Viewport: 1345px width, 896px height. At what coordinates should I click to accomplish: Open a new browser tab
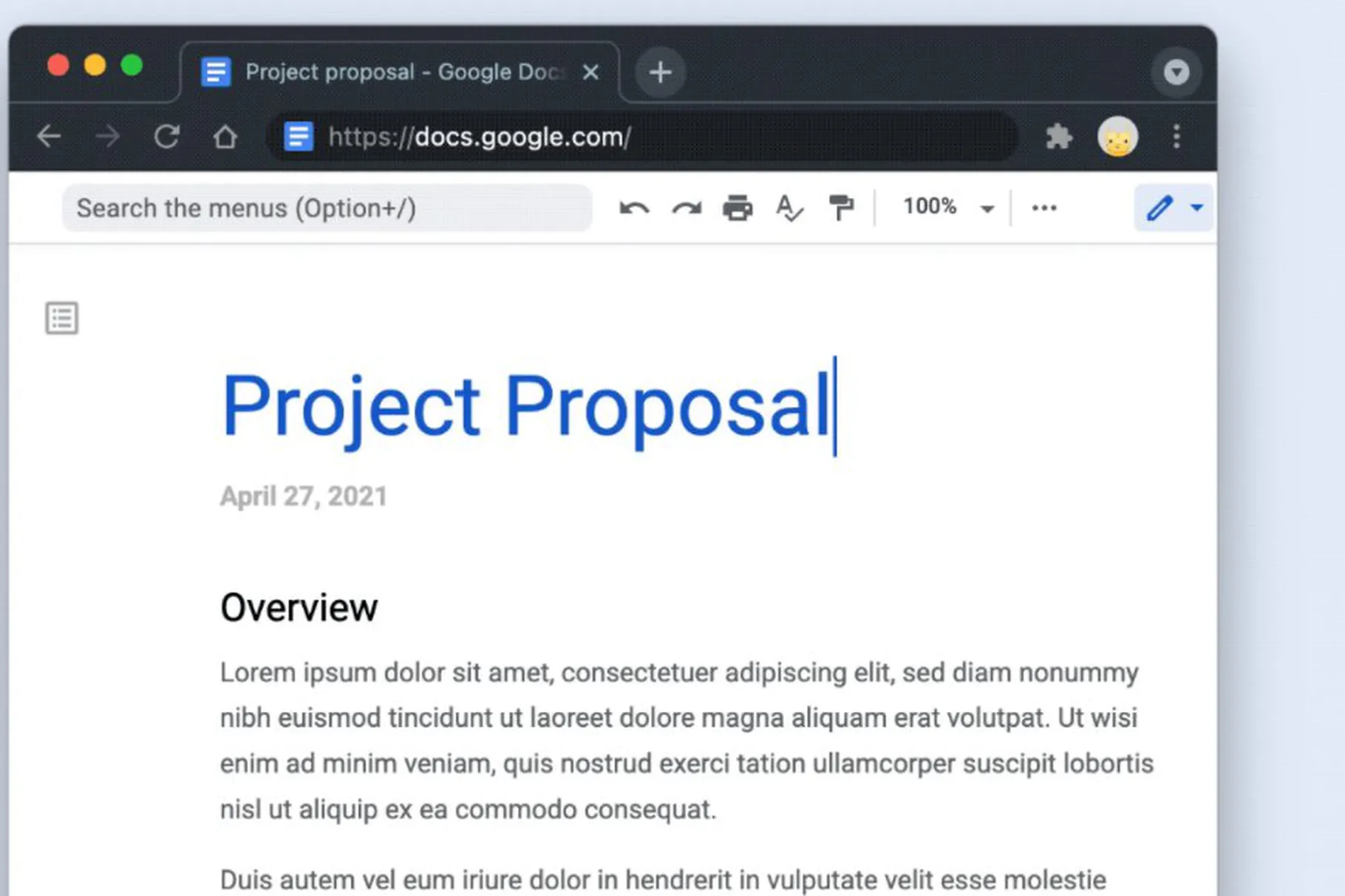point(660,72)
